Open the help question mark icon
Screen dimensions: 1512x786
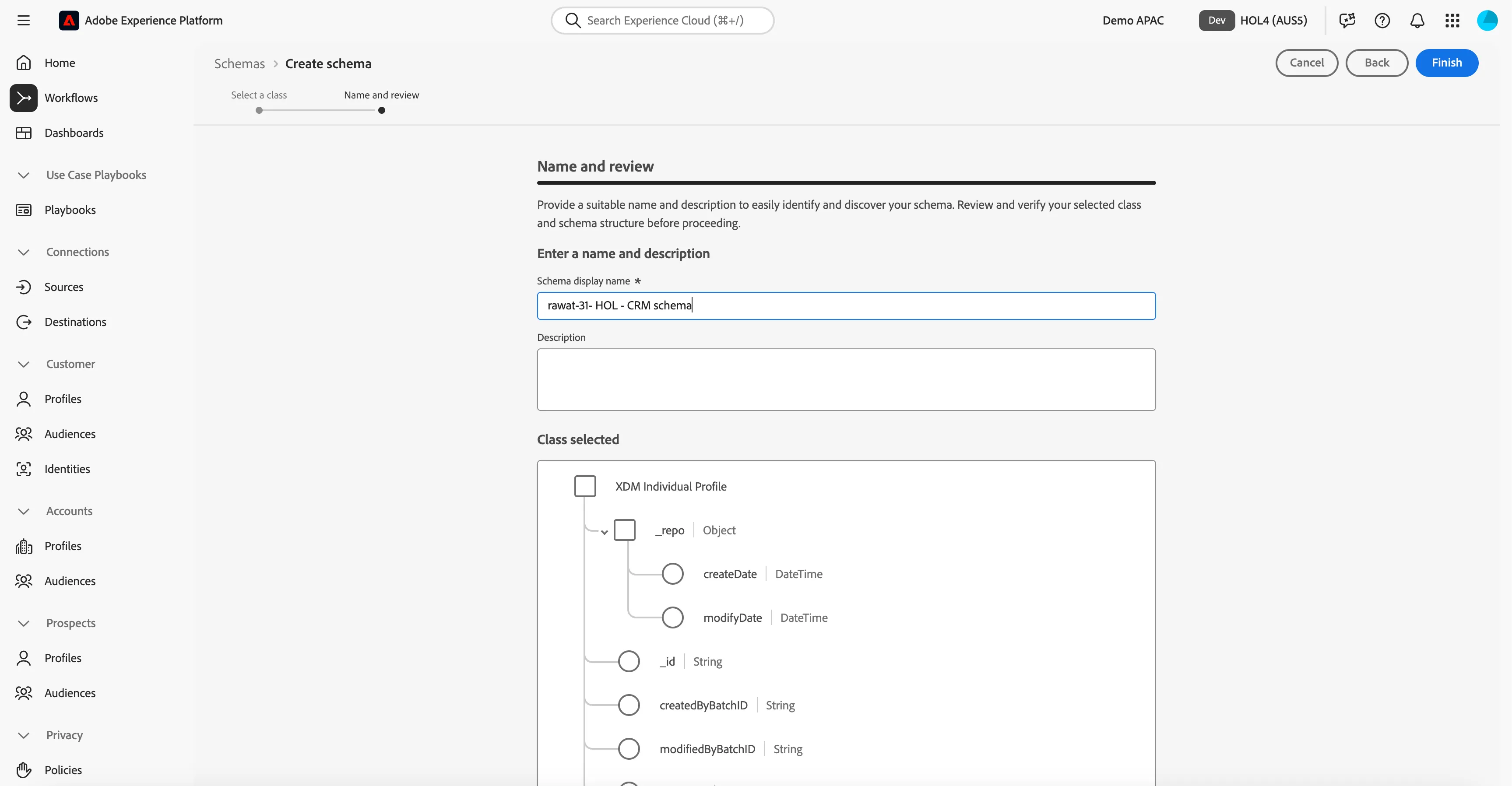tap(1382, 21)
